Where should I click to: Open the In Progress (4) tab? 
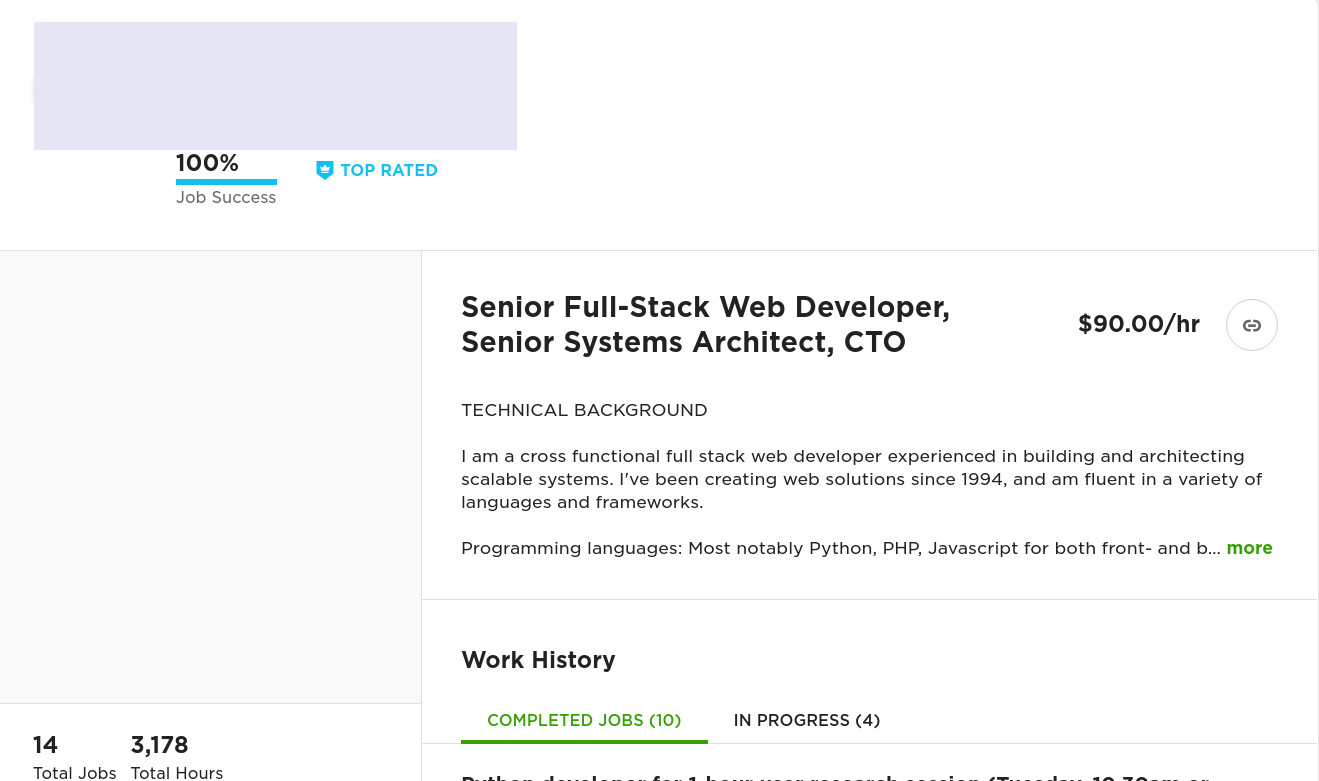click(x=806, y=720)
